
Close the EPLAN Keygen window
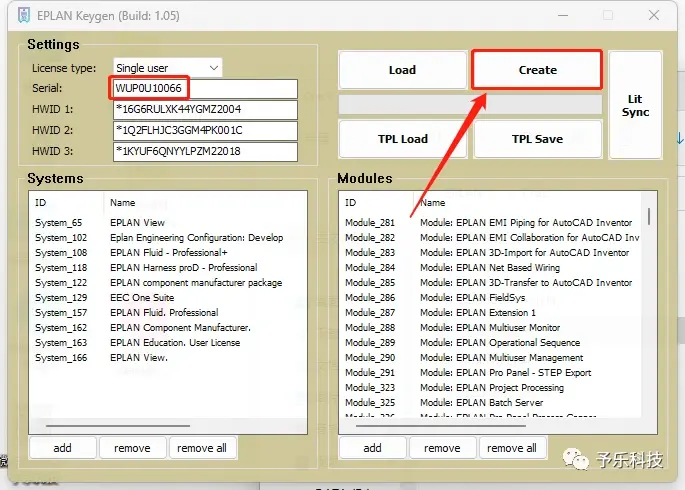tap(654, 15)
